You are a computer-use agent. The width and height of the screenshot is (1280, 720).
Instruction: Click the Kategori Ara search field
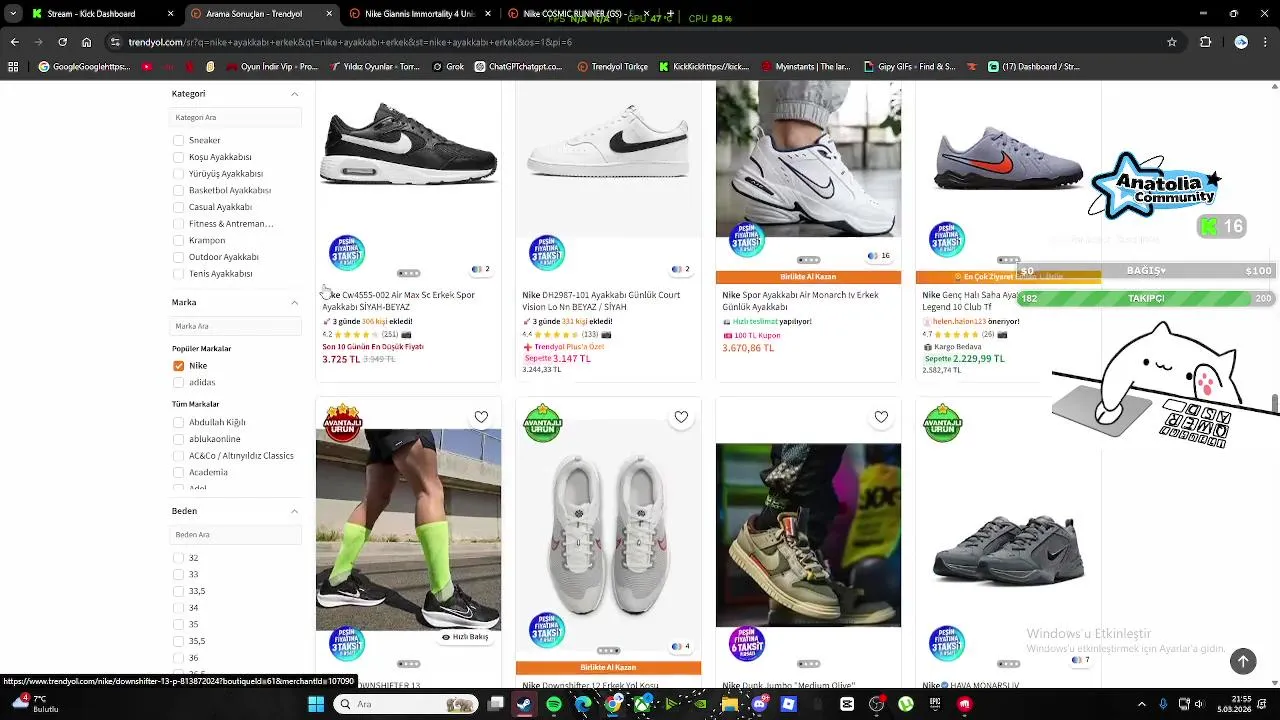[236, 117]
